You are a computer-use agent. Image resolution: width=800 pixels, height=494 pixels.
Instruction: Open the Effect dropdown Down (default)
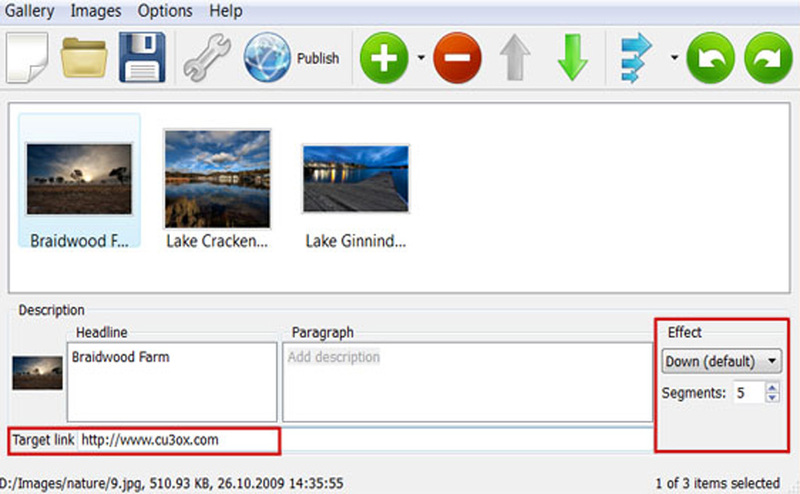coord(721,361)
